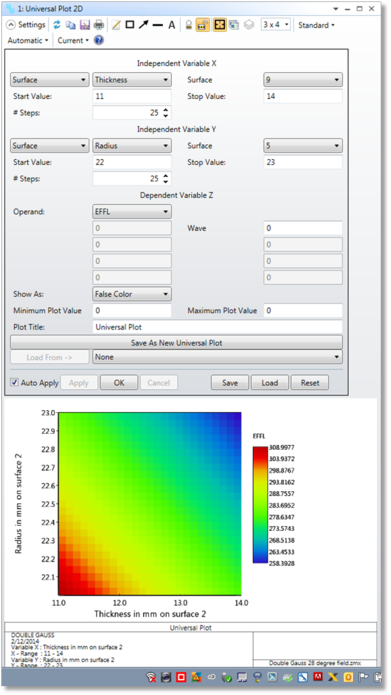This screenshot has height=695, width=391.
Task: Open the Standard menu
Action: [x=316, y=25]
